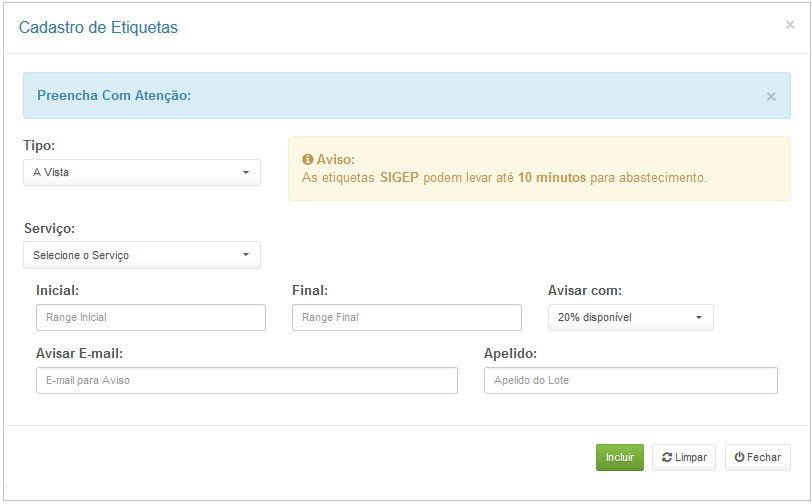Click the Limpar button
The height and width of the screenshot is (504, 812).
coord(684,457)
